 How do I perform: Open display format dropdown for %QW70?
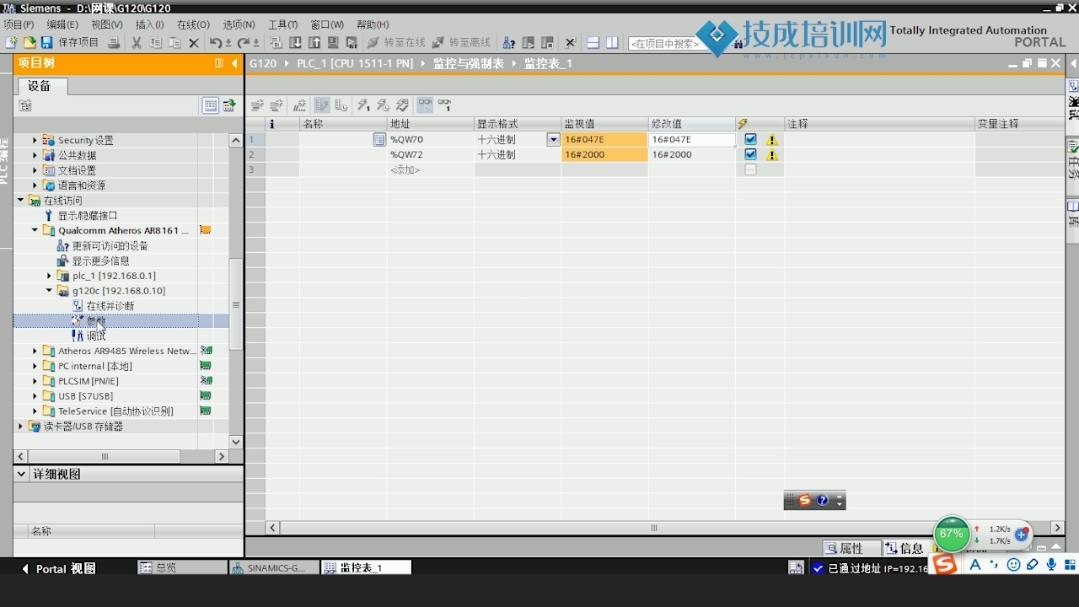click(553, 139)
